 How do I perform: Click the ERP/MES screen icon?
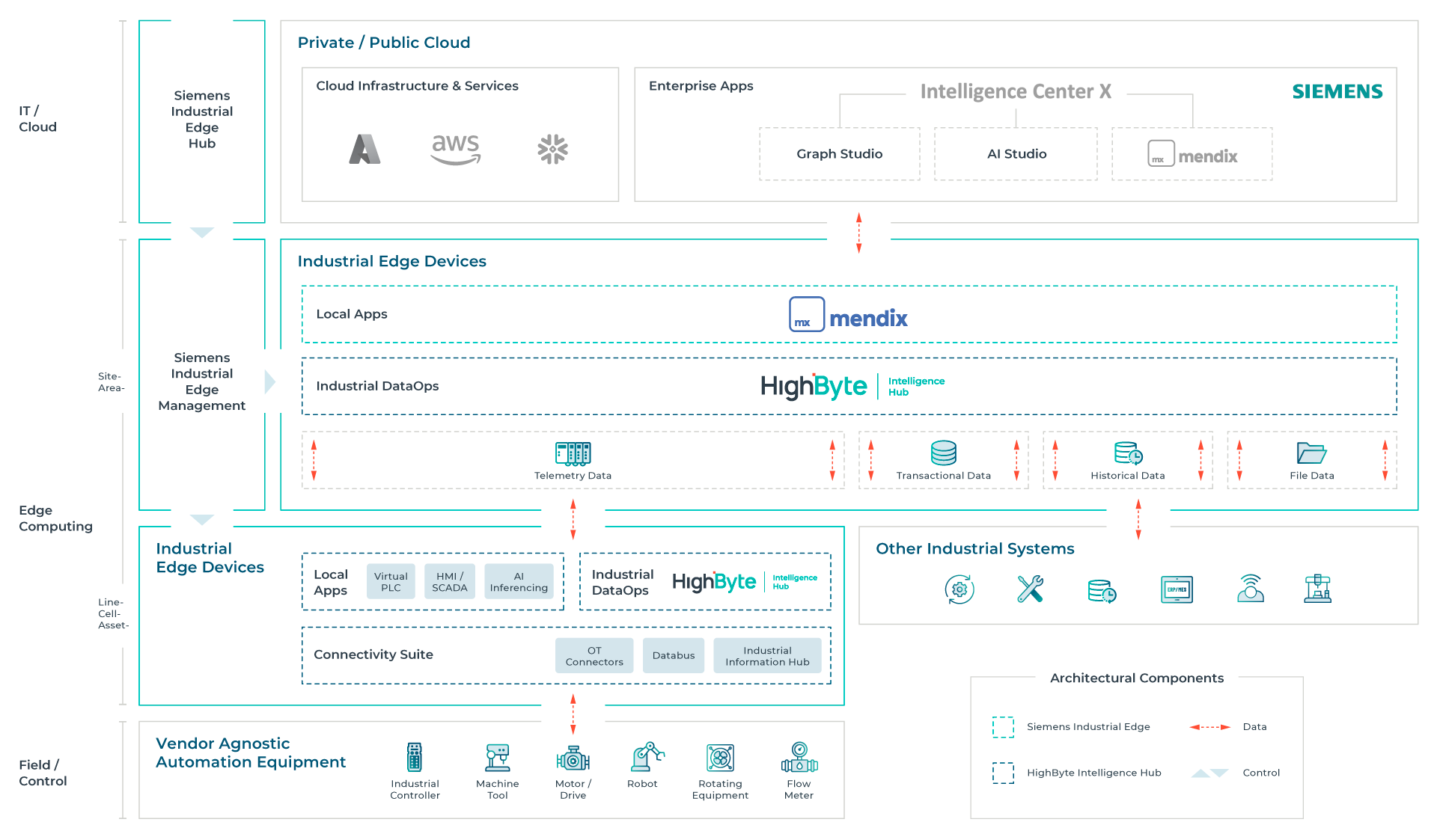coord(1177,589)
